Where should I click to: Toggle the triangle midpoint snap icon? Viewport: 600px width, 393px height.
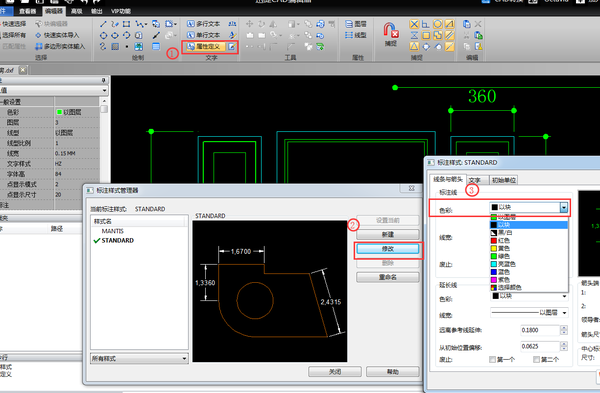point(414,47)
